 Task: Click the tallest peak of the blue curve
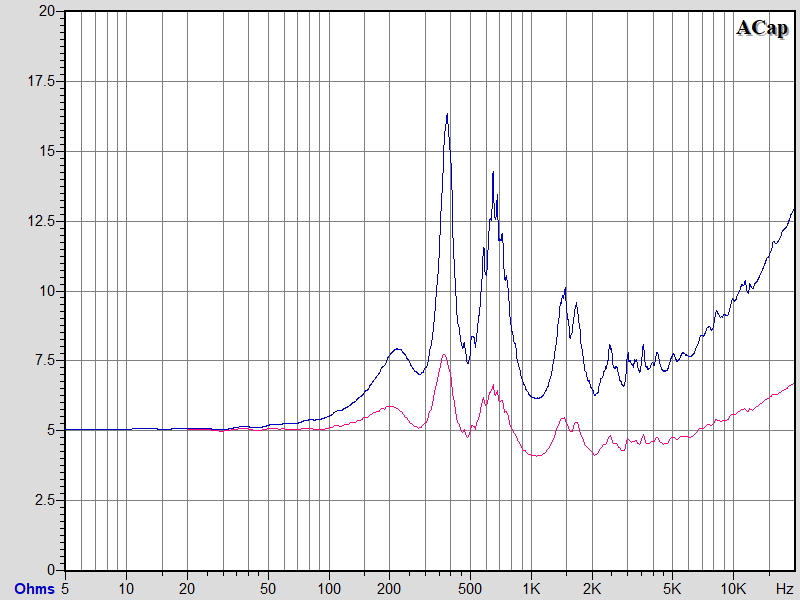coord(447,114)
